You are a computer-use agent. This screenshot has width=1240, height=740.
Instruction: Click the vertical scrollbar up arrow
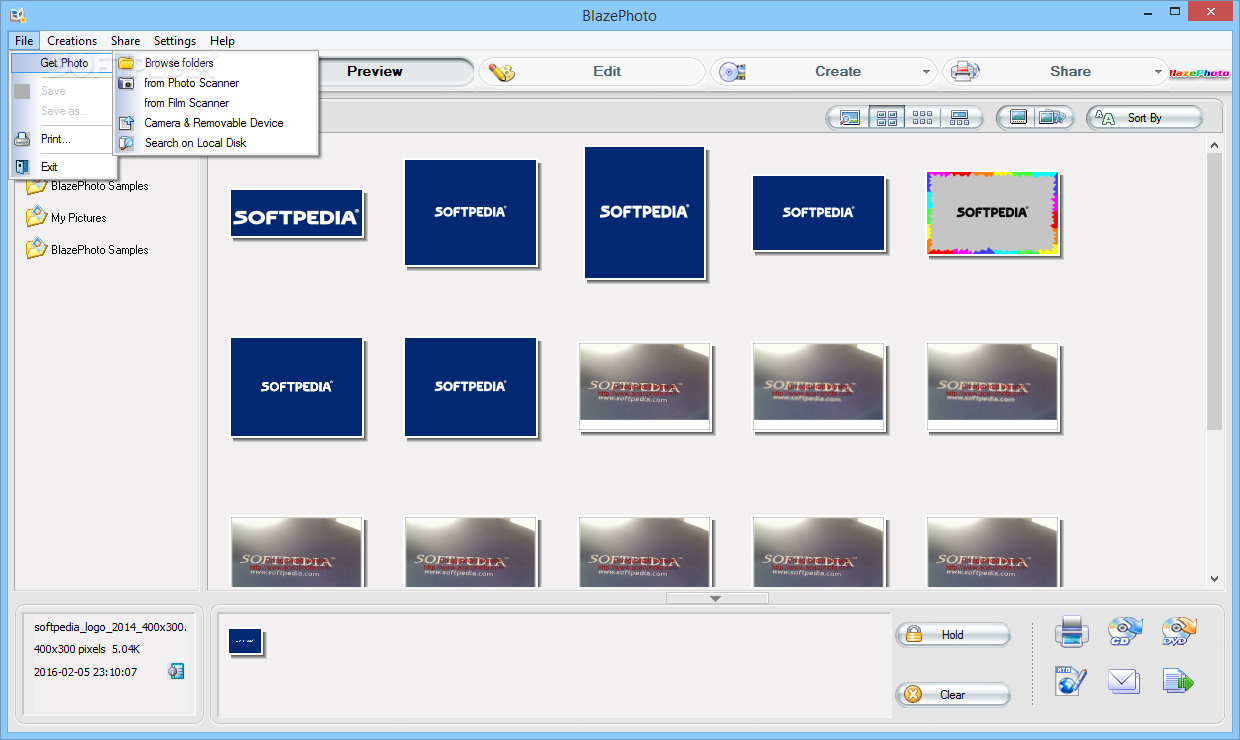1214,144
